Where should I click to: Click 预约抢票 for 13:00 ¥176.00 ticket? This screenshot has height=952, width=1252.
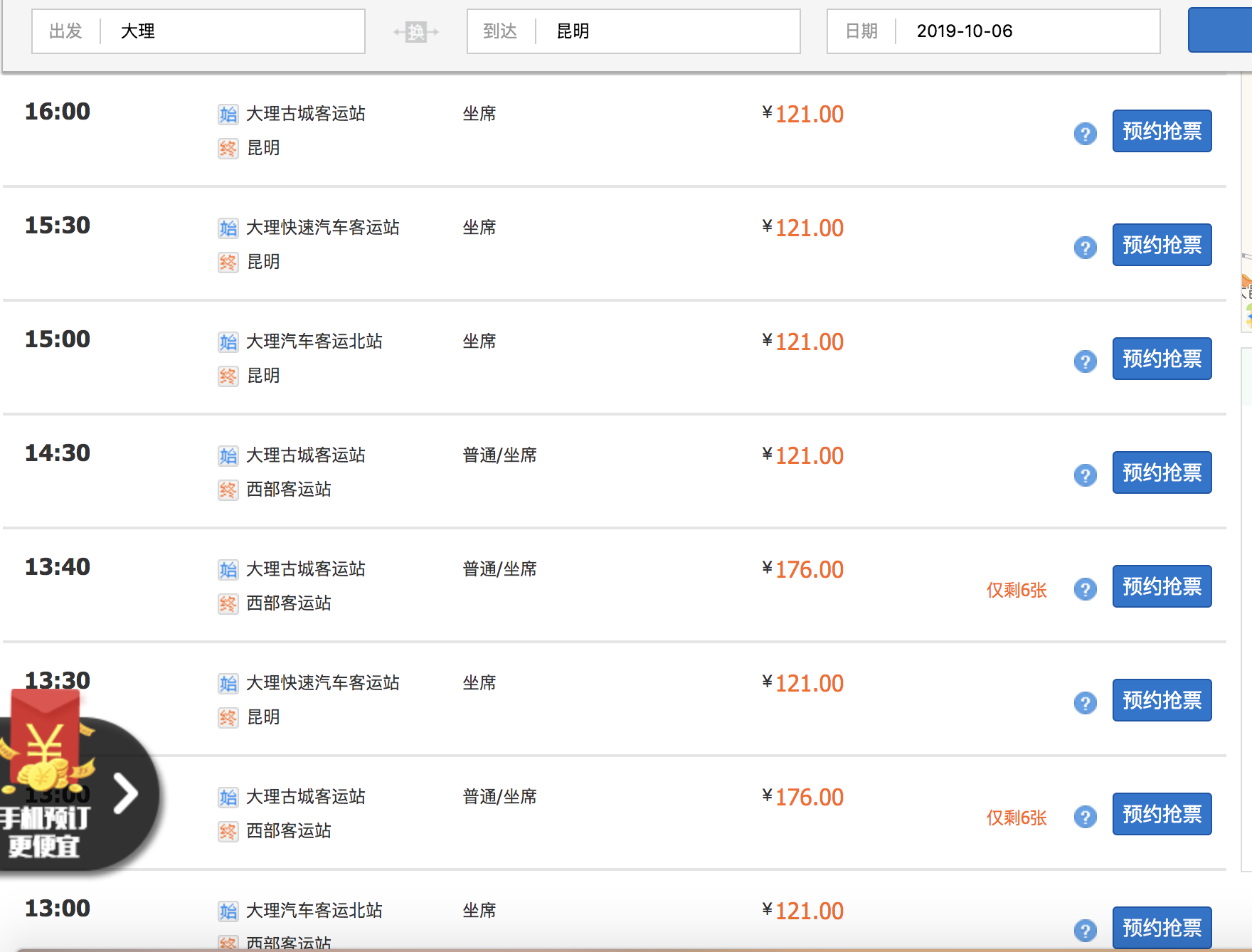tap(1162, 814)
